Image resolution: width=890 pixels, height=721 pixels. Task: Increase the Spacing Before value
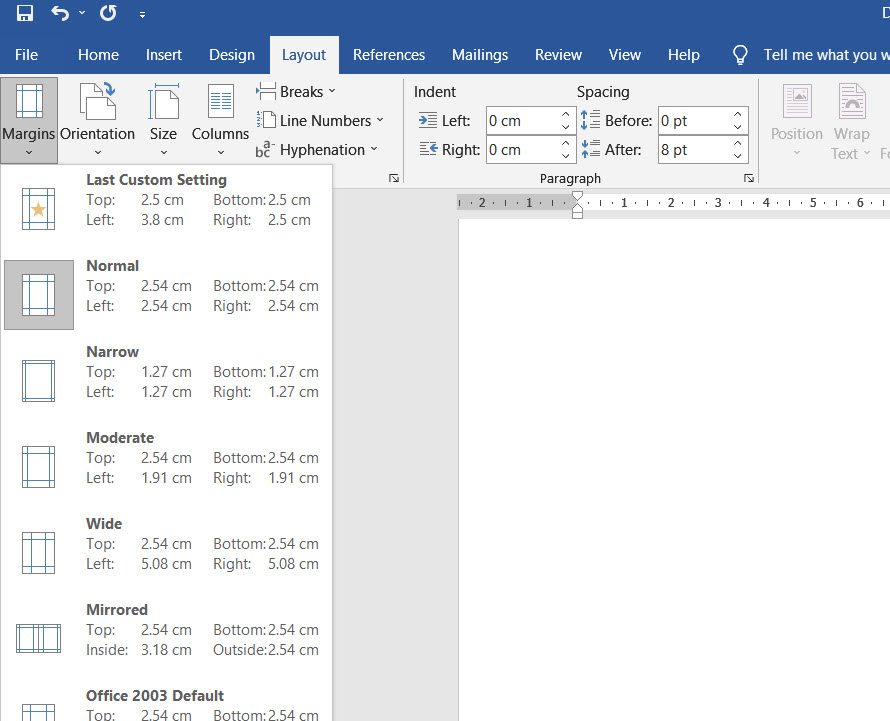pos(737,114)
